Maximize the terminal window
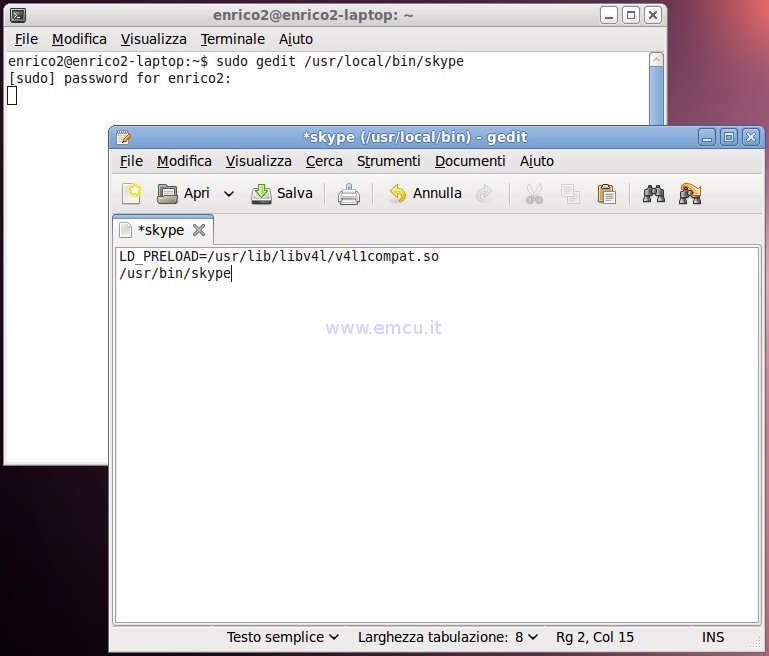The width and height of the screenshot is (769, 656). (x=631, y=15)
